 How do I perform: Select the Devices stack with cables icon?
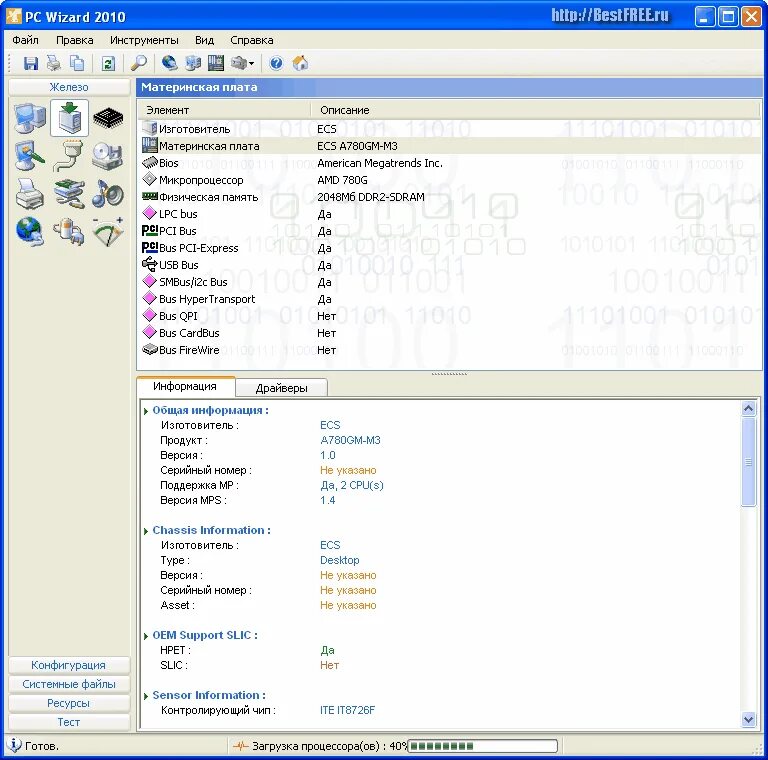tap(69, 194)
